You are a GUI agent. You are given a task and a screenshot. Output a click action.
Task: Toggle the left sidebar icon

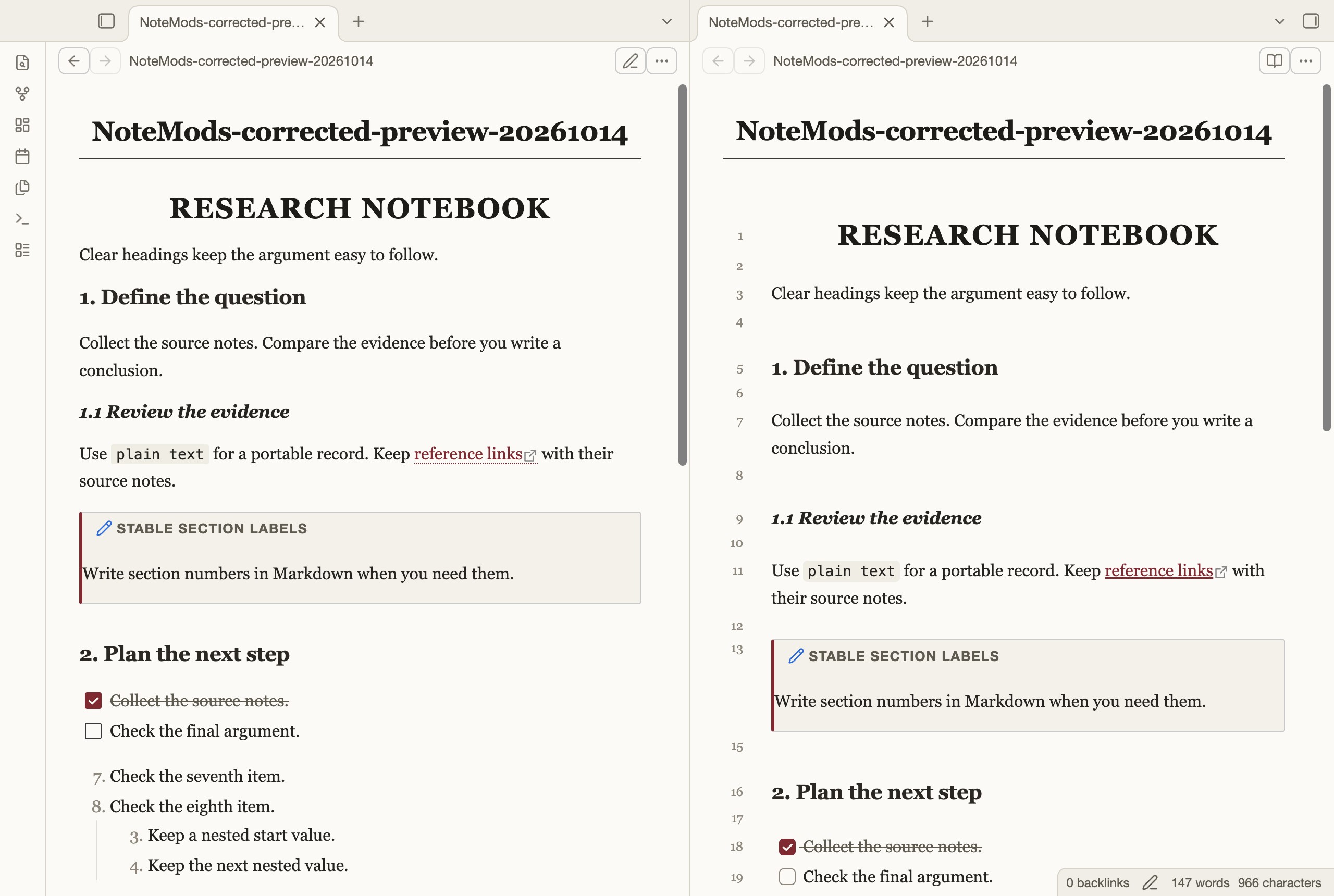[106, 21]
